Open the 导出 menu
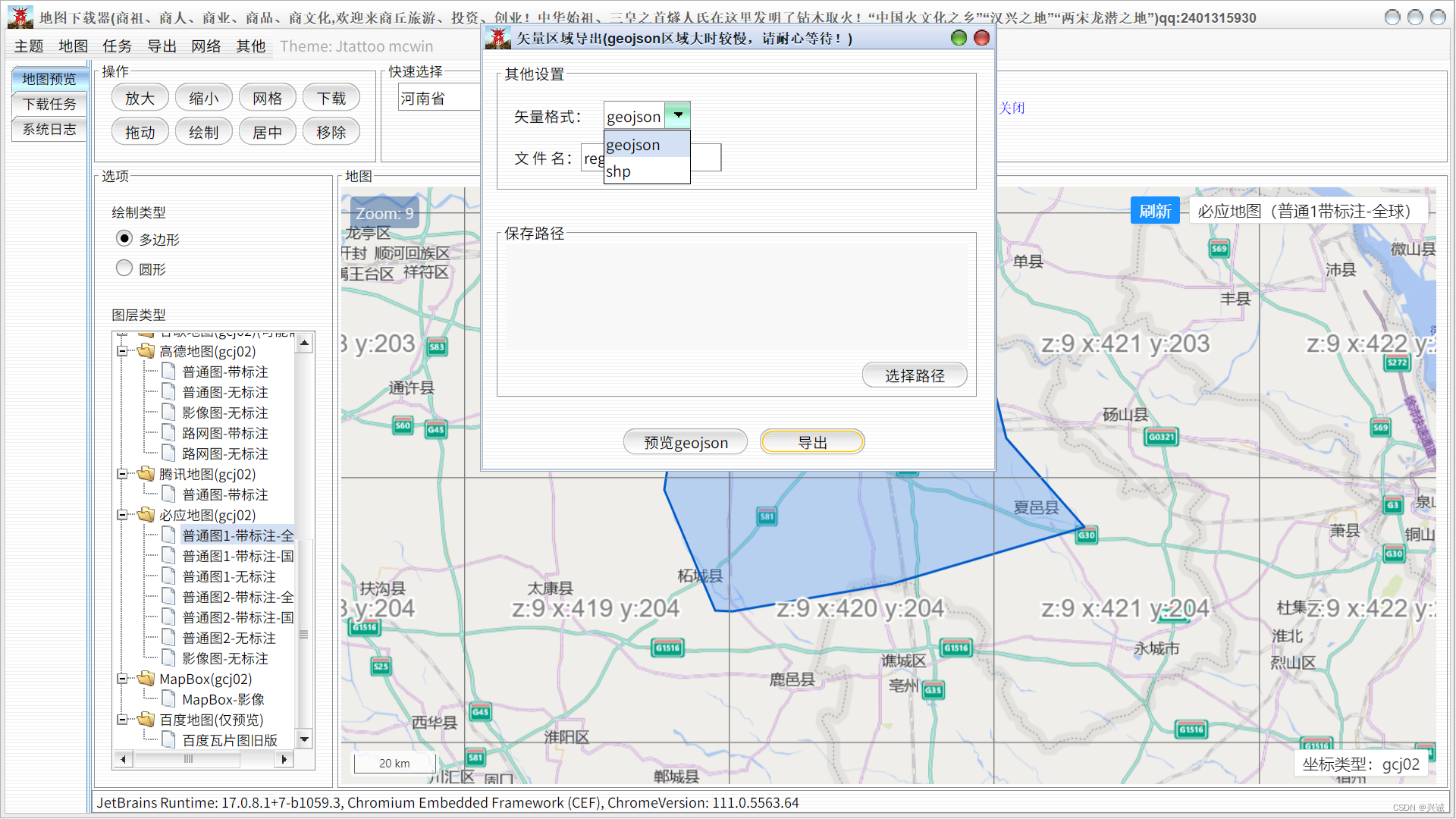The width and height of the screenshot is (1456, 819). (162, 46)
